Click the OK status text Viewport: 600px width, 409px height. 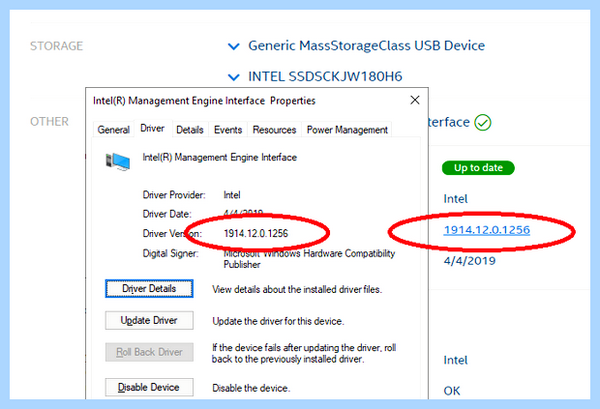click(x=452, y=391)
